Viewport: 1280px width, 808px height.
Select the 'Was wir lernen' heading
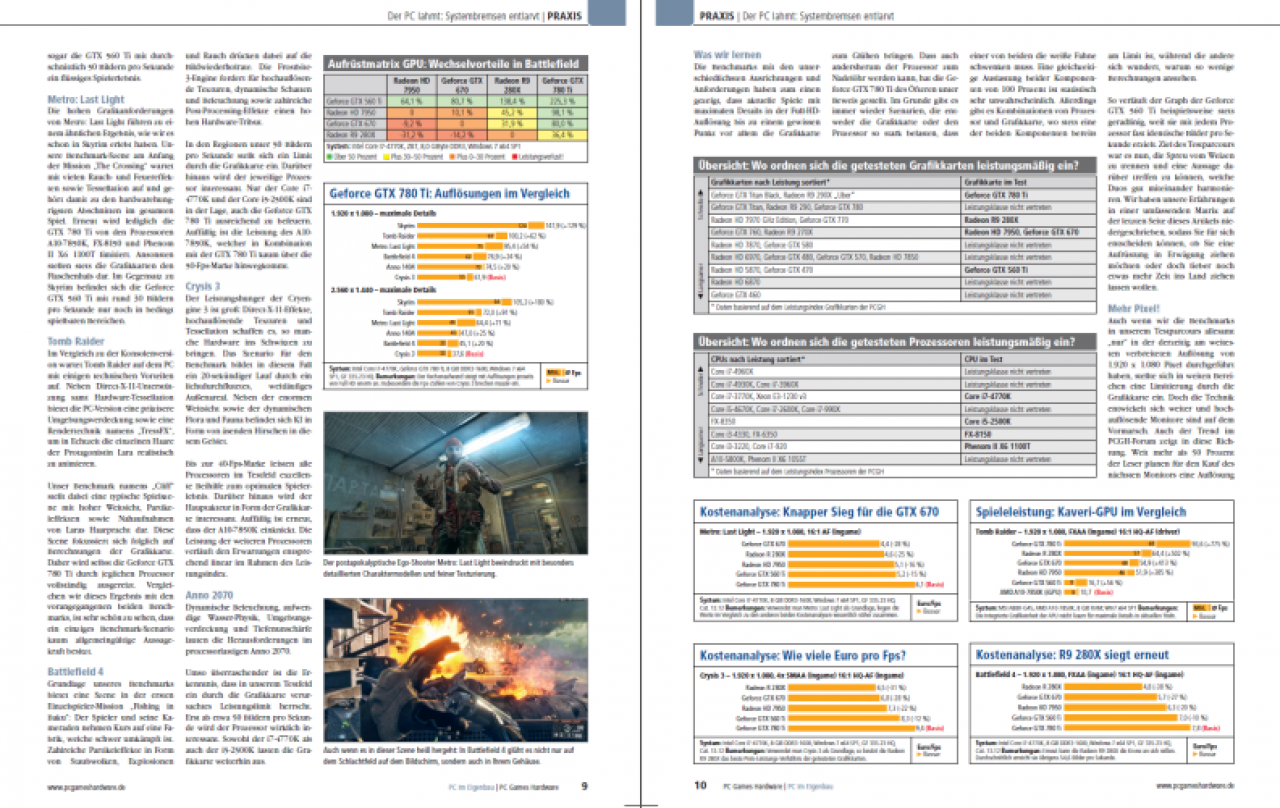pos(730,53)
